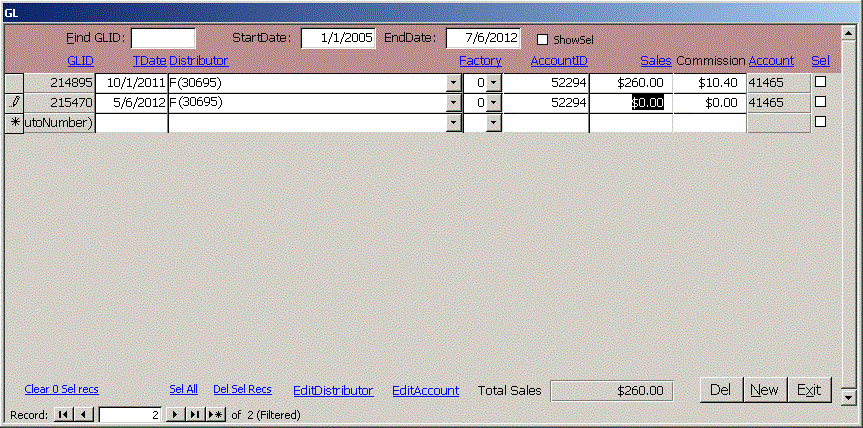Go to next record navigation button

[x=175, y=415]
